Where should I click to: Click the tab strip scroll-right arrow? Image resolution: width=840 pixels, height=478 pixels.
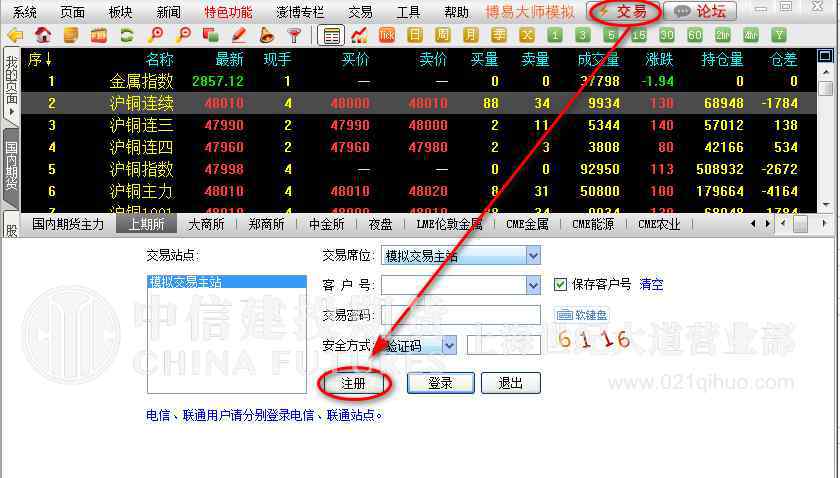pyautogui.click(x=768, y=224)
